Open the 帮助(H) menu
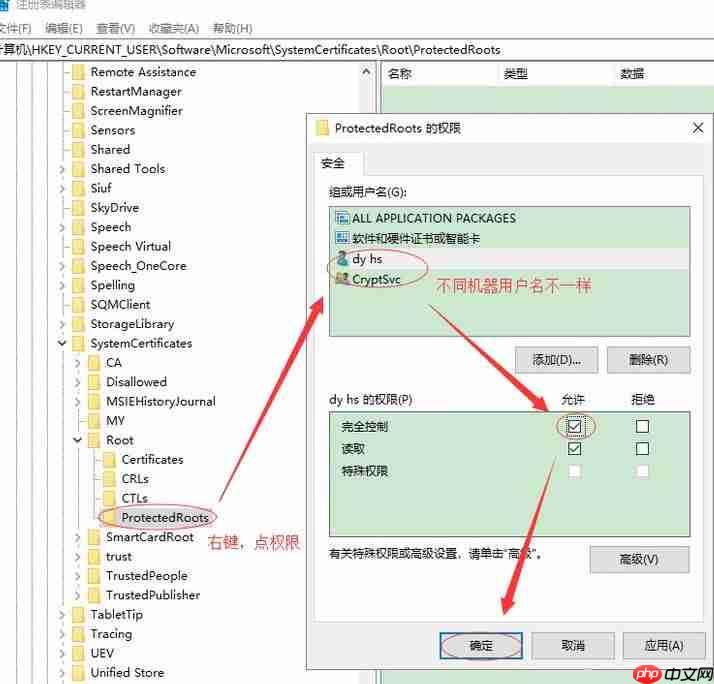Image resolution: width=714 pixels, height=684 pixels. [x=233, y=29]
